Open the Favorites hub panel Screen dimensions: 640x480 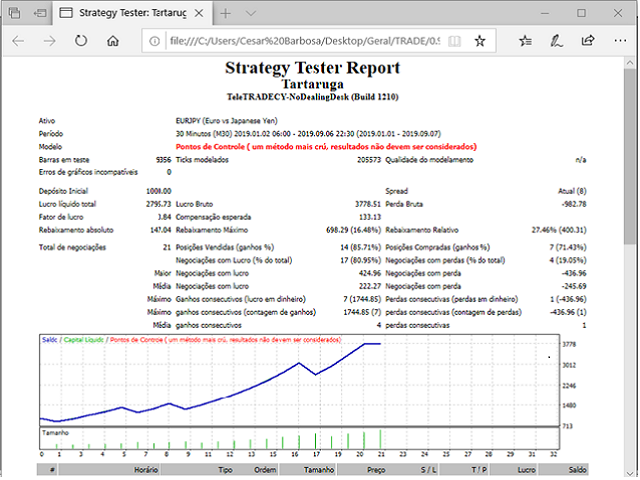[526, 42]
